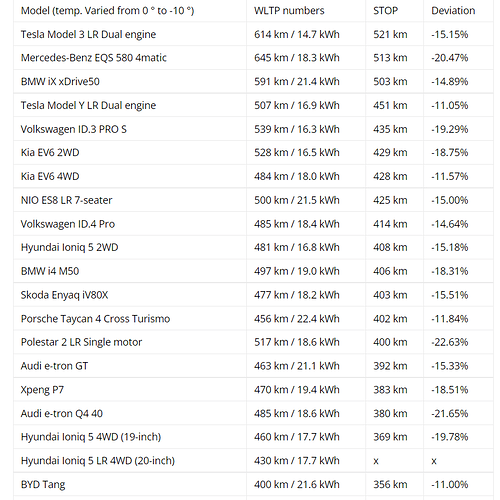The height and width of the screenshot is (500, 500).
Task: Click Volkswagen ID.4 Pro WLTP value
Action: tap(297, 224)
